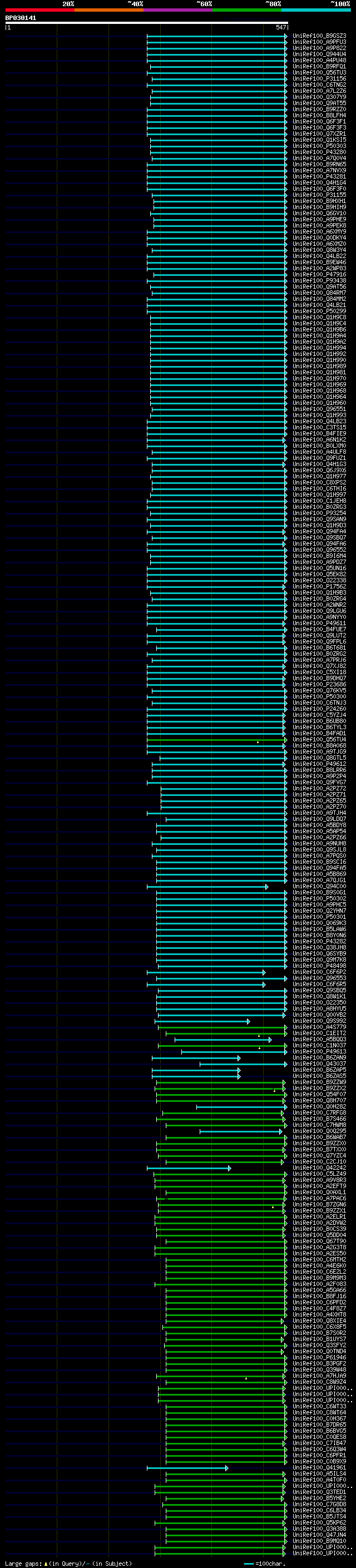Select the UniRef100_Q94C00 label
This screenshot has height=1568, width=356.
pos(319,886)
